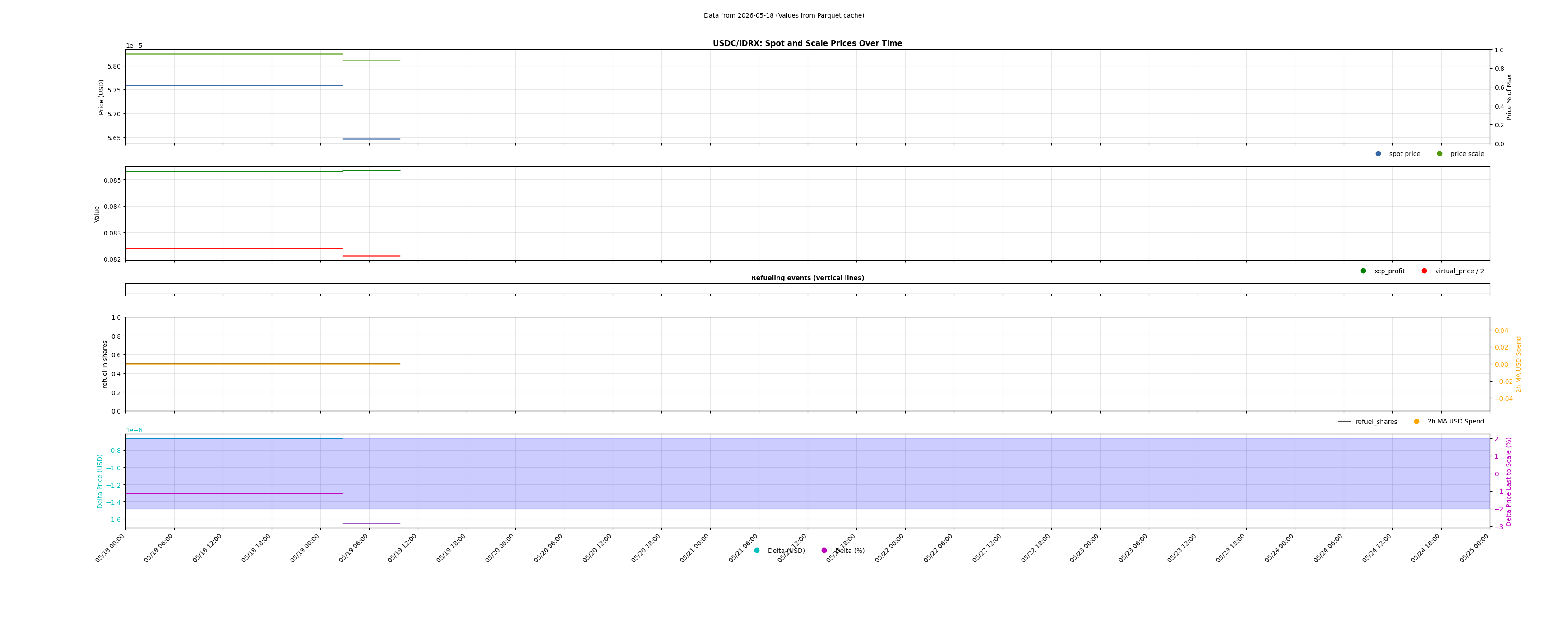Click the magenta Delta (%) legend dot
Image resolution: width=1568 pixels, height=621 pixels.
point(824,551)
